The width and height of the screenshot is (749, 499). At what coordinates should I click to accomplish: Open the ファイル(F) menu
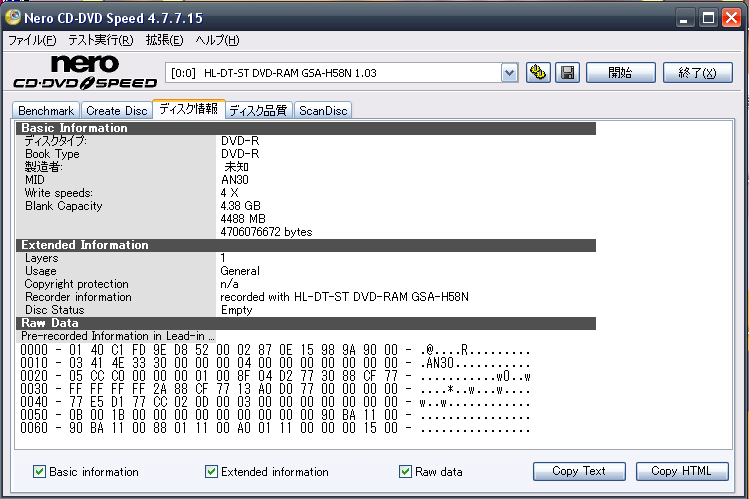coord(32,40)
